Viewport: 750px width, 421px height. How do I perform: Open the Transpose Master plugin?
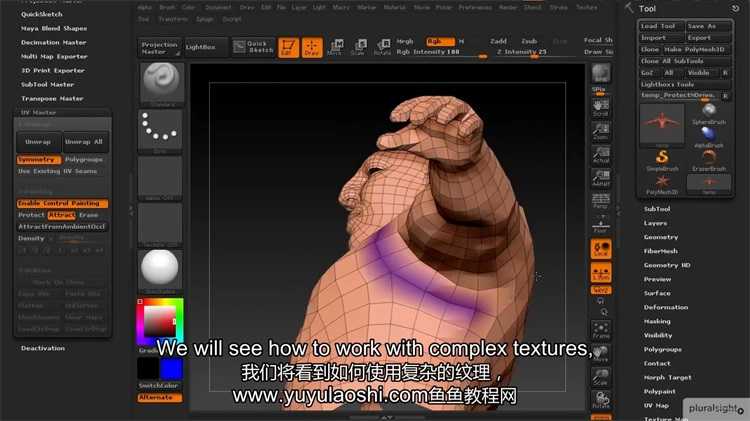(52, 98)
